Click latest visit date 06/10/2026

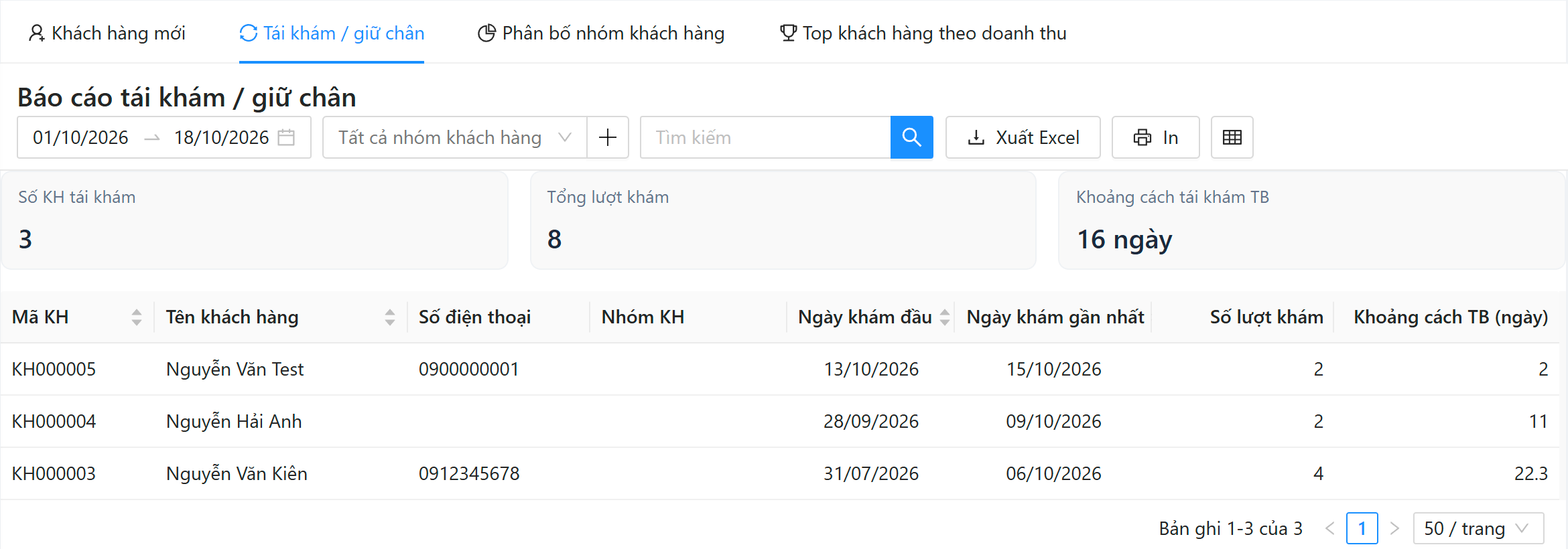pyautogui.click(x=1053, y=473)
